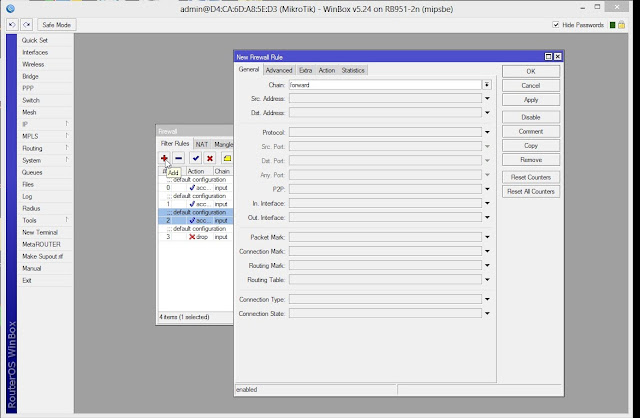The width and height of the screenshot is (640, 418).
Task: Click the Chain input field
Action: pos(385,84)
